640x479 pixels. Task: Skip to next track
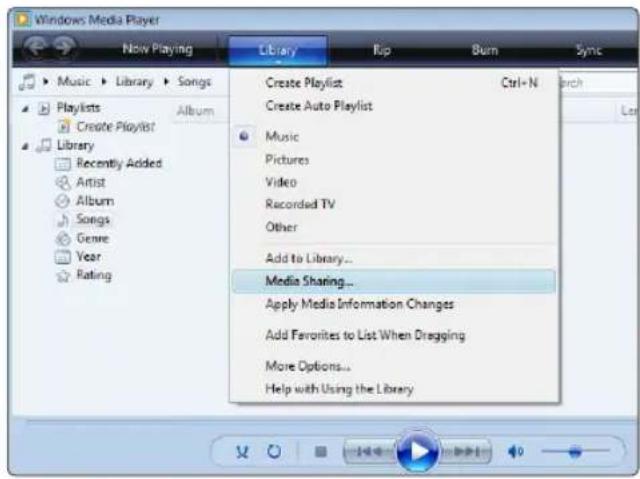click(x=465, y=452)
